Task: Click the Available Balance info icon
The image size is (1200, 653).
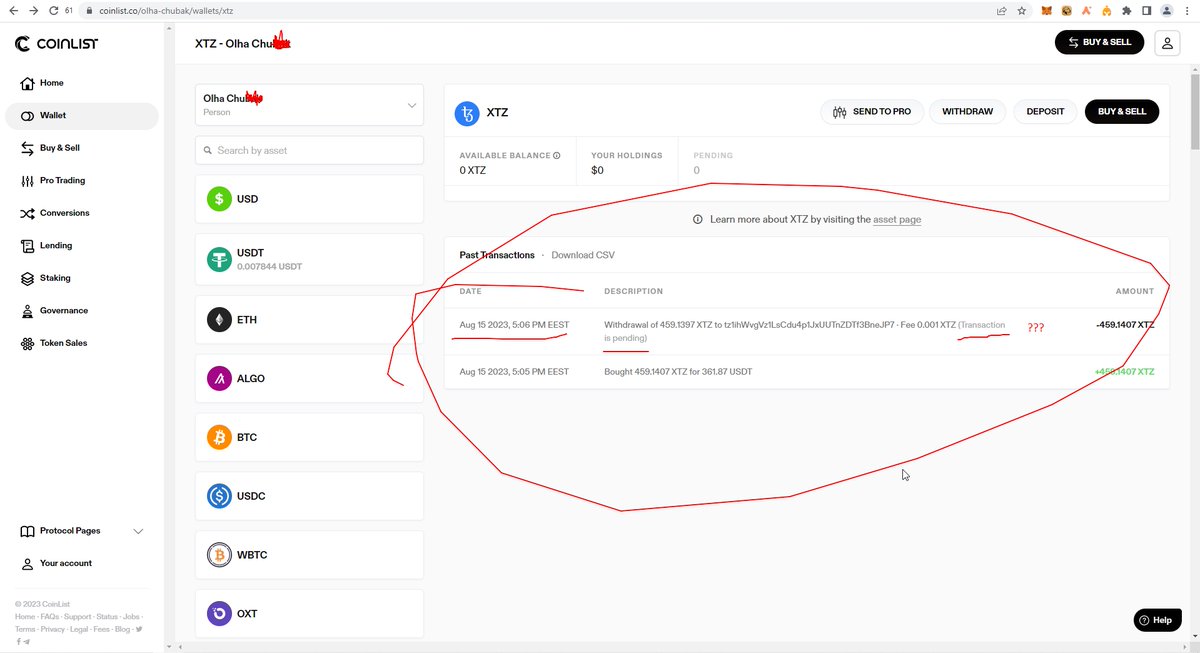Action: 557,156
